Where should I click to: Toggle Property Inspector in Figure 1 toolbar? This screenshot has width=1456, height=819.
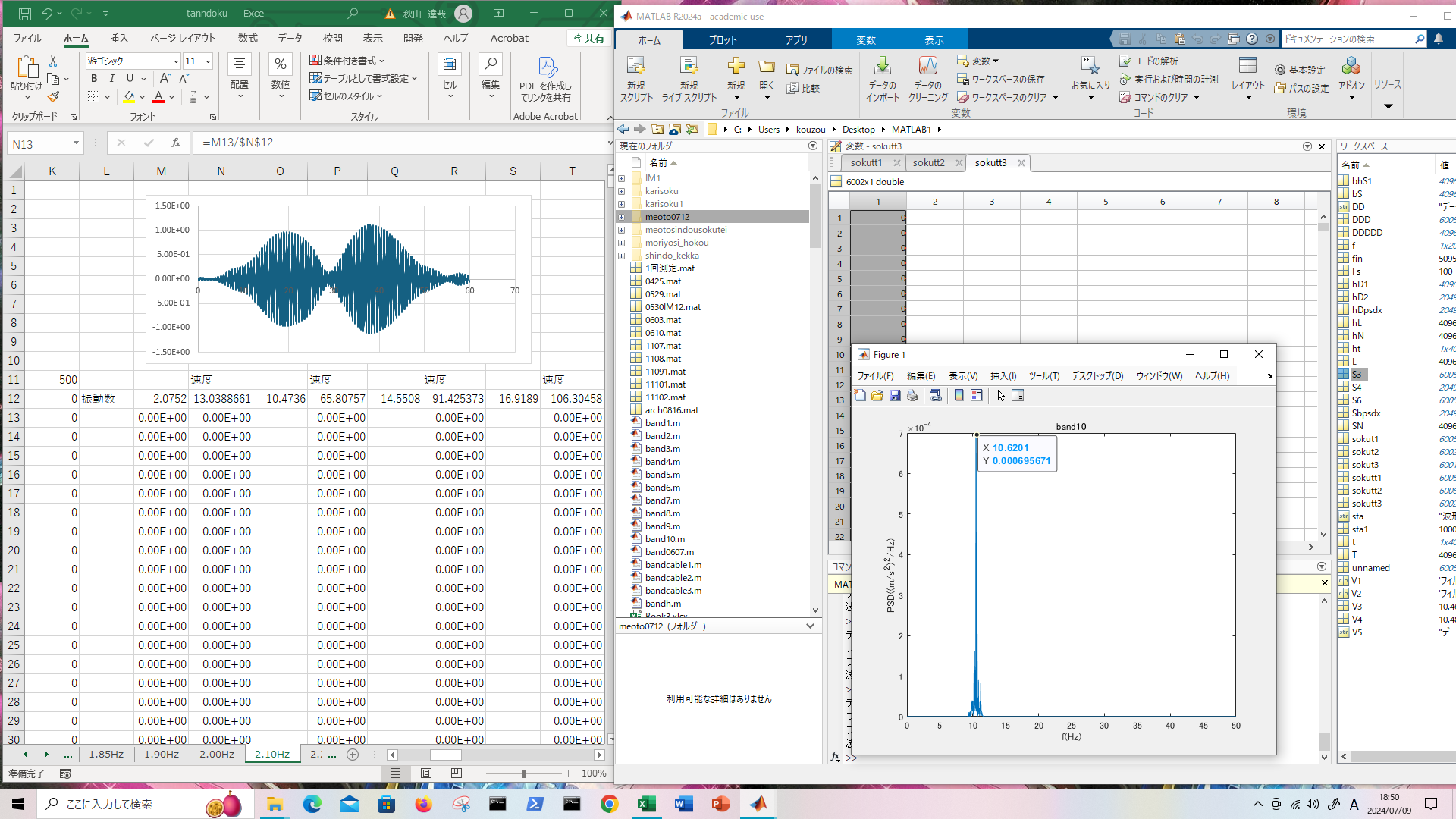pyautogui.click(x=1018, y=395)
